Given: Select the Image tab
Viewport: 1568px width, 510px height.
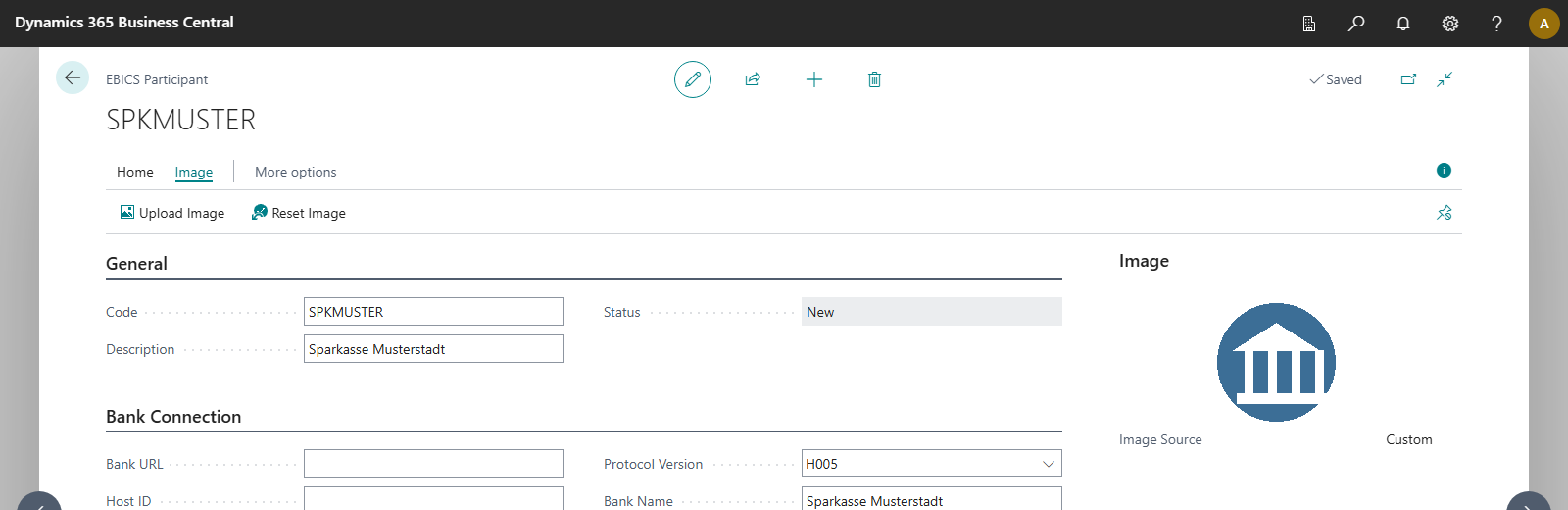Looking at the screenshot, I should click(194, 172).
